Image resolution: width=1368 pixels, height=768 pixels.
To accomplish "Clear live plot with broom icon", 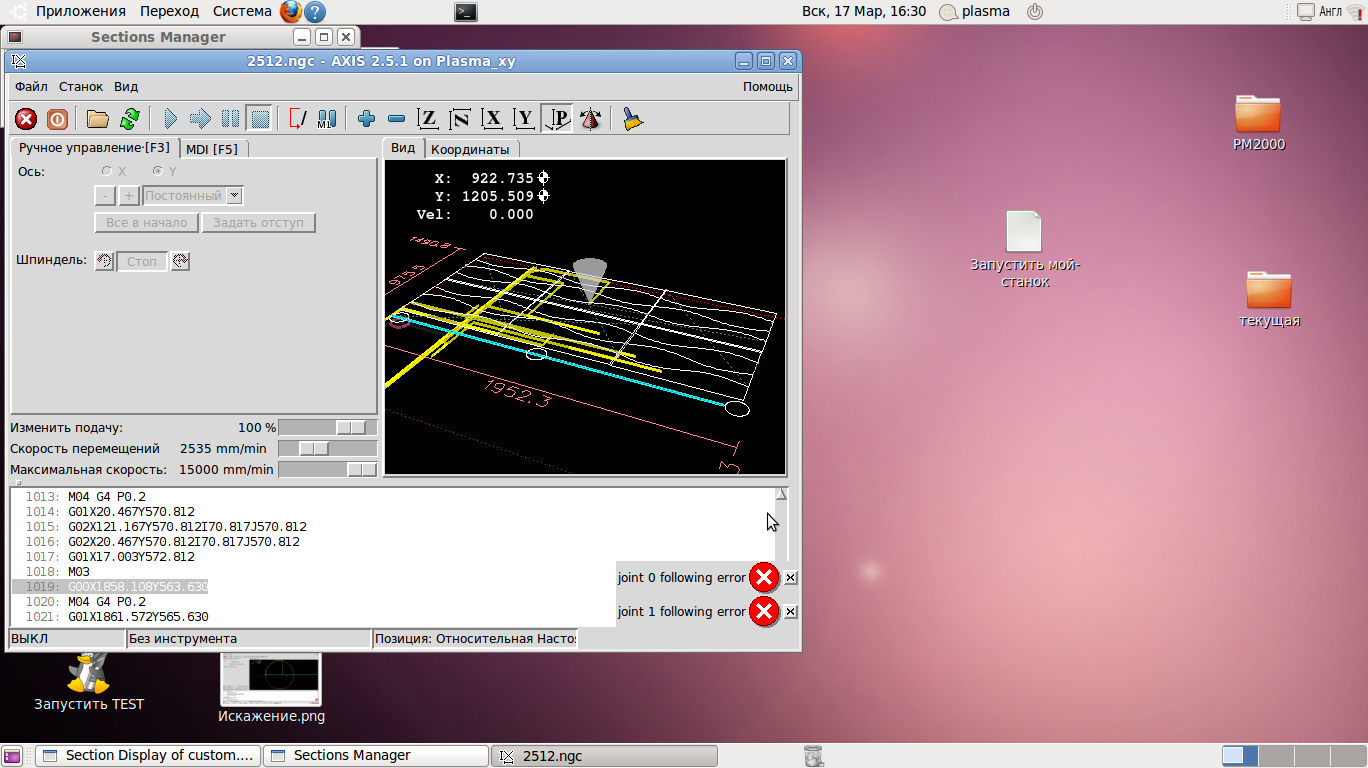I will pyautogui.click(x=631, y=120).
